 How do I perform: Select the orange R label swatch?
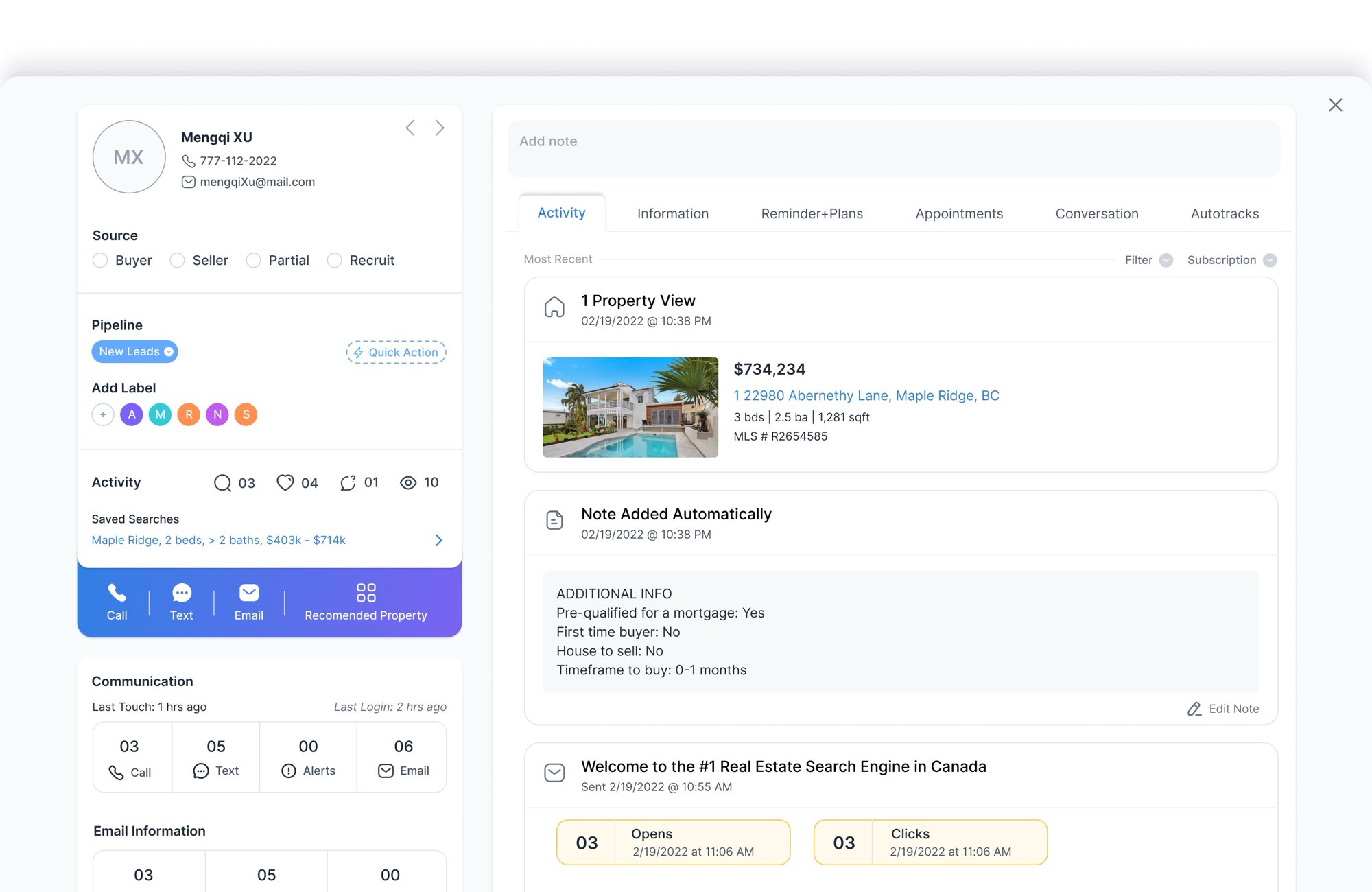pyautogui.click(x=189, y=414)
